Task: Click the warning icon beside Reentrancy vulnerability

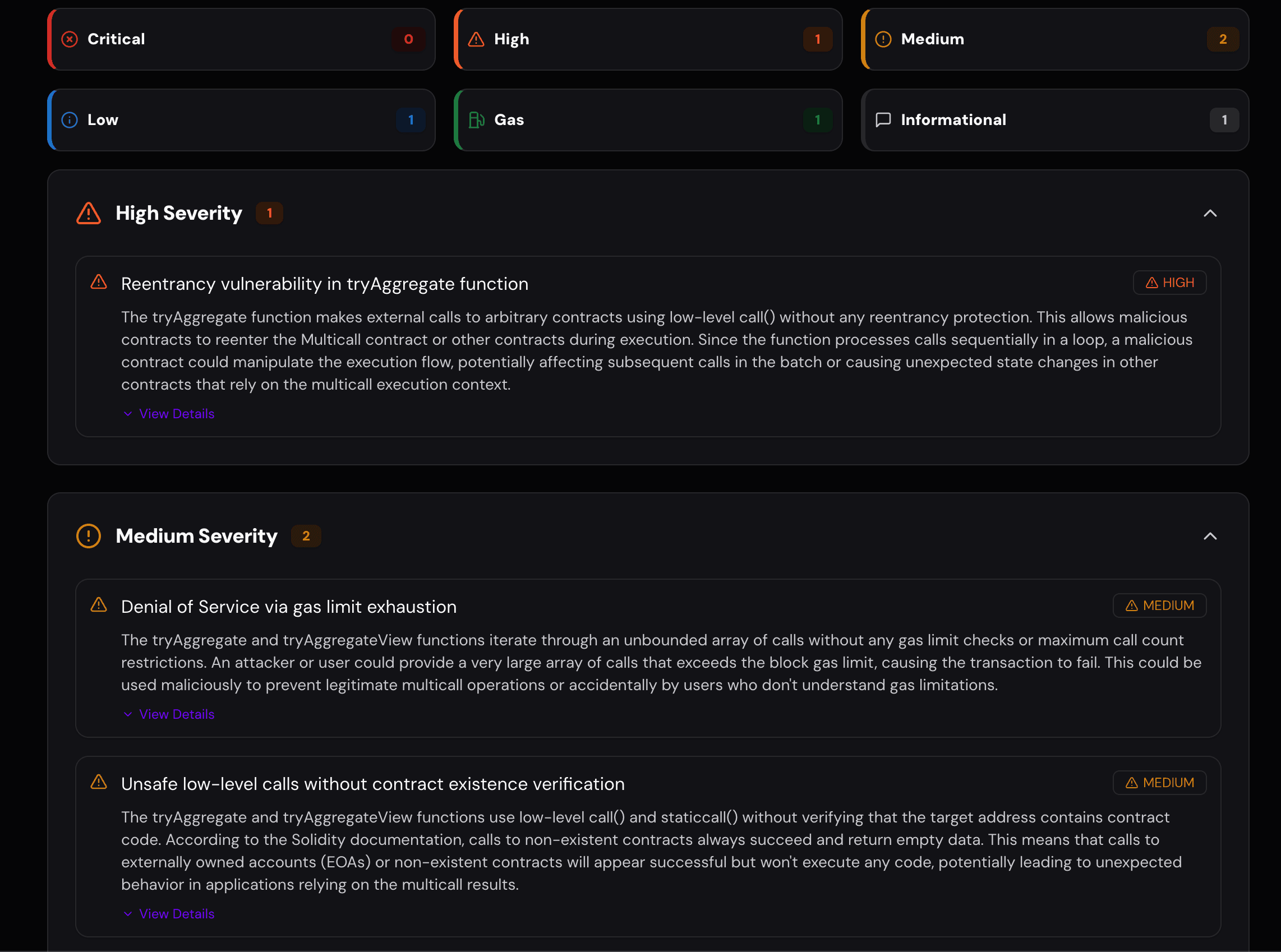Action: [99, 283]
